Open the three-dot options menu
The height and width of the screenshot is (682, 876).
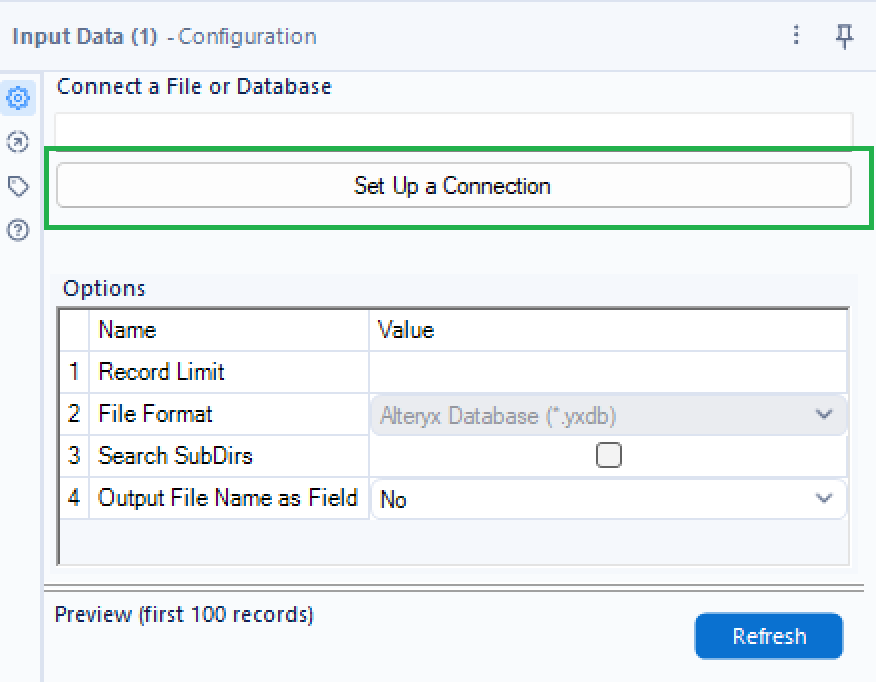[x=796, y=36]
